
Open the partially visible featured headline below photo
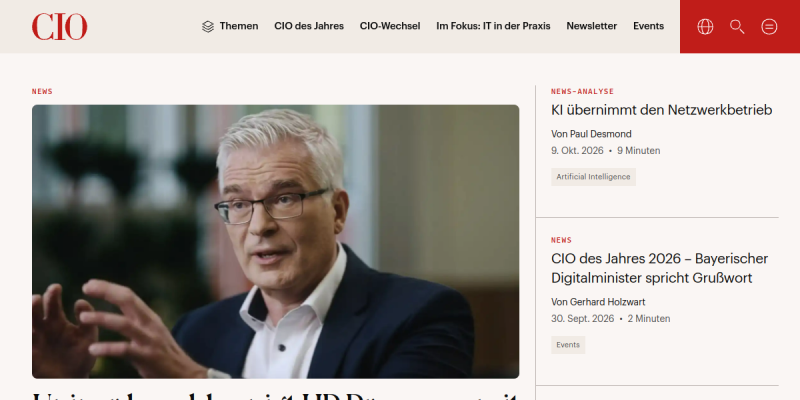(276, 396)
